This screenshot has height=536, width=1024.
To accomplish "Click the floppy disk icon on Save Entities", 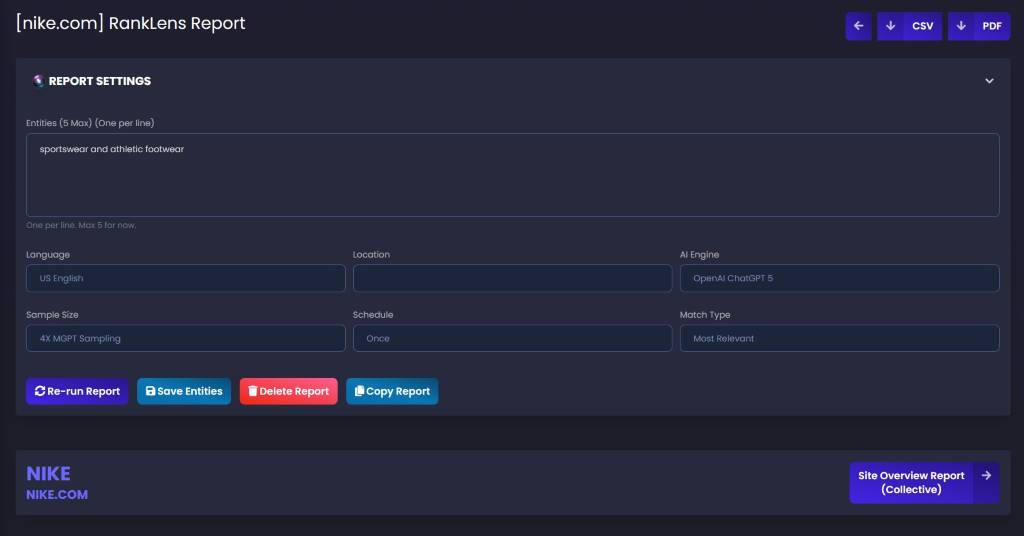I will 150,391.
